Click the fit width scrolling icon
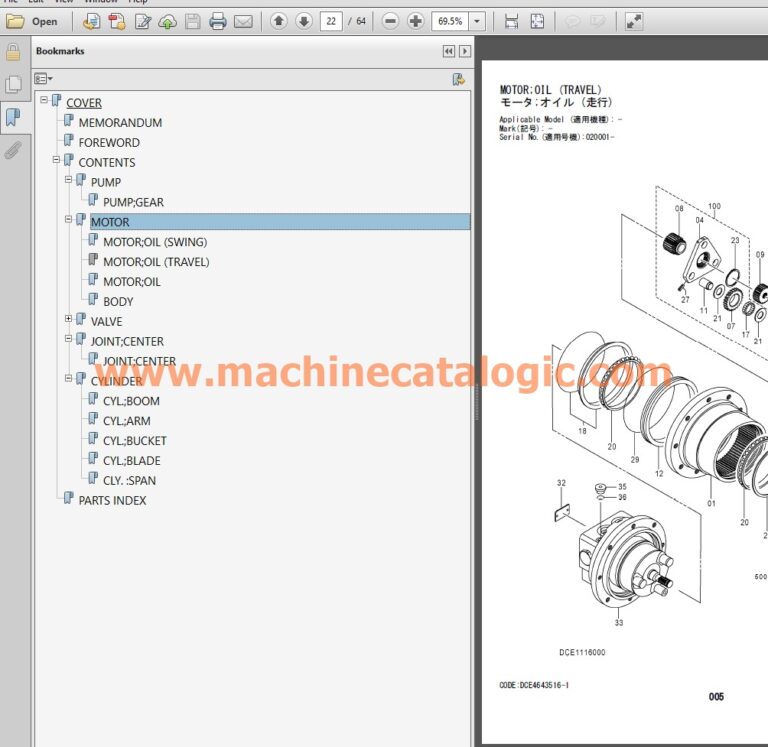This screenshot has width=768, height=747. 511,22
